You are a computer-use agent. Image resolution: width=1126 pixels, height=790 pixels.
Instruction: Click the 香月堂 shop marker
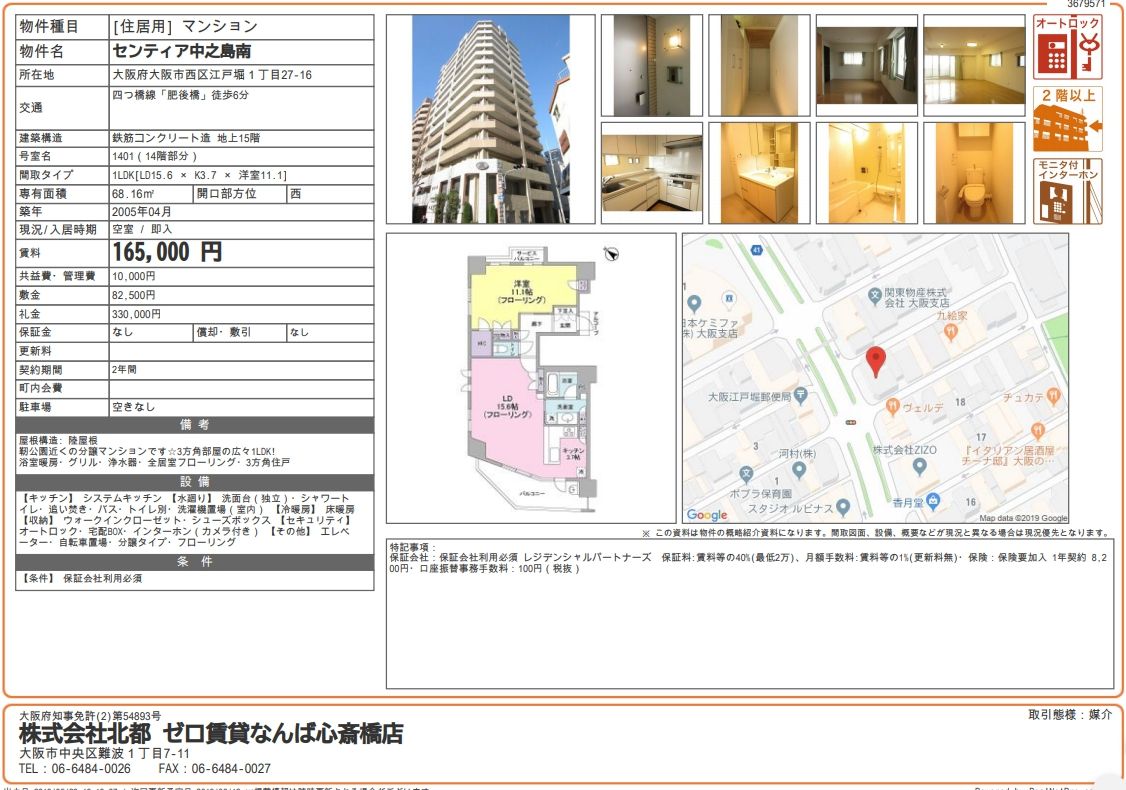[x=933, y=501]
